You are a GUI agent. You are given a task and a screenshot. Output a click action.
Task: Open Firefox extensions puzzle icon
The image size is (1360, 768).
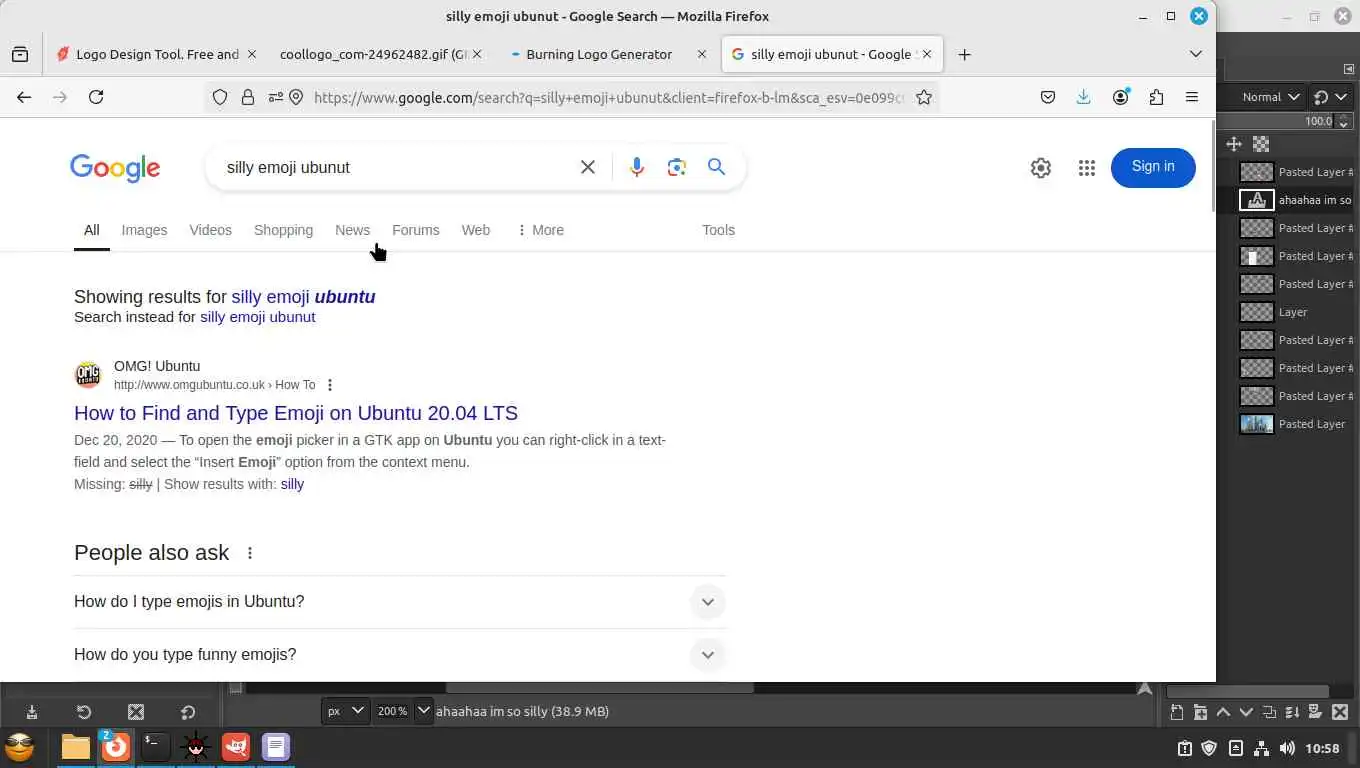1156,97
